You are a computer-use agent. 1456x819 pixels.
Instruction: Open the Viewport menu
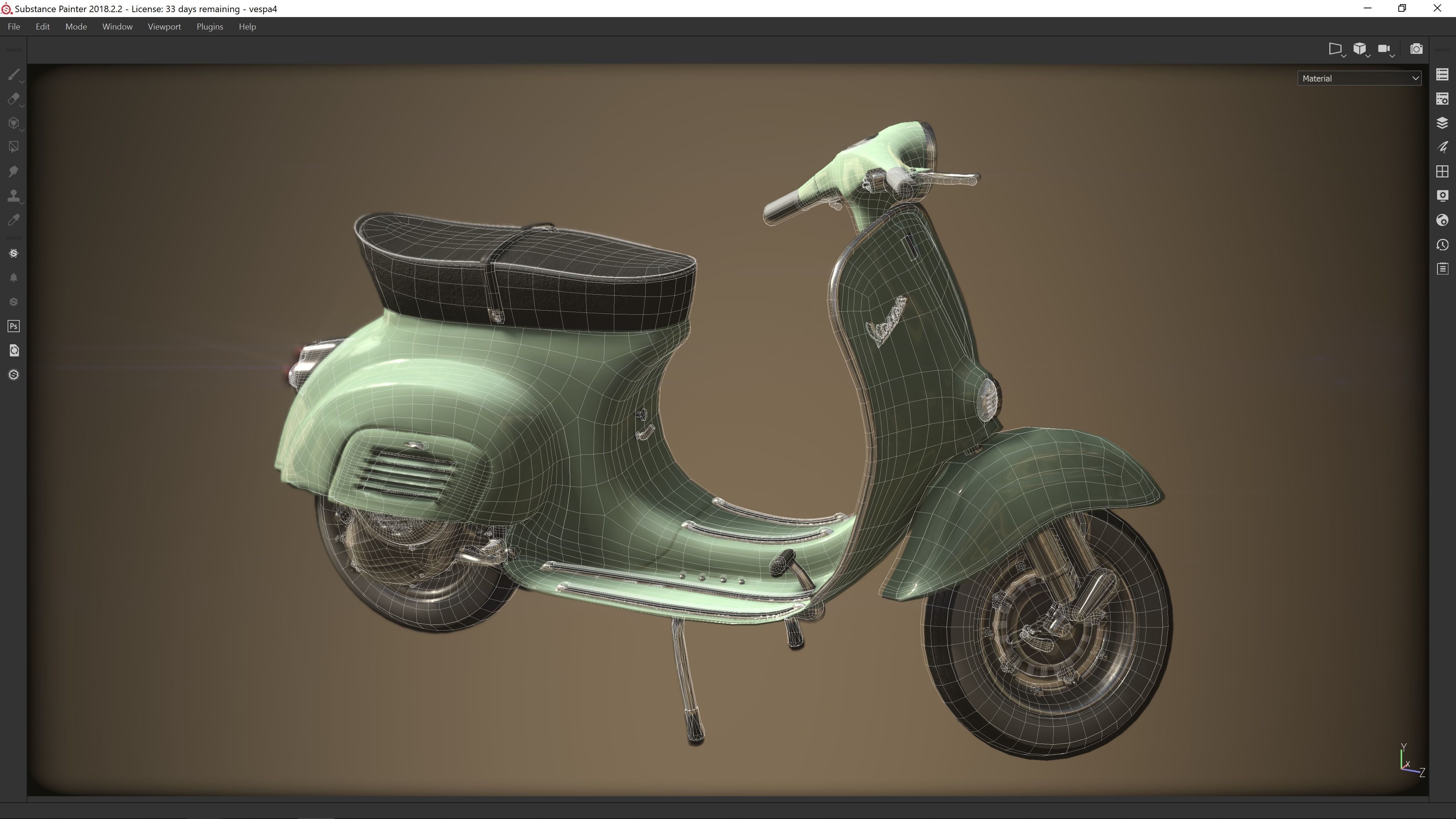165,27
